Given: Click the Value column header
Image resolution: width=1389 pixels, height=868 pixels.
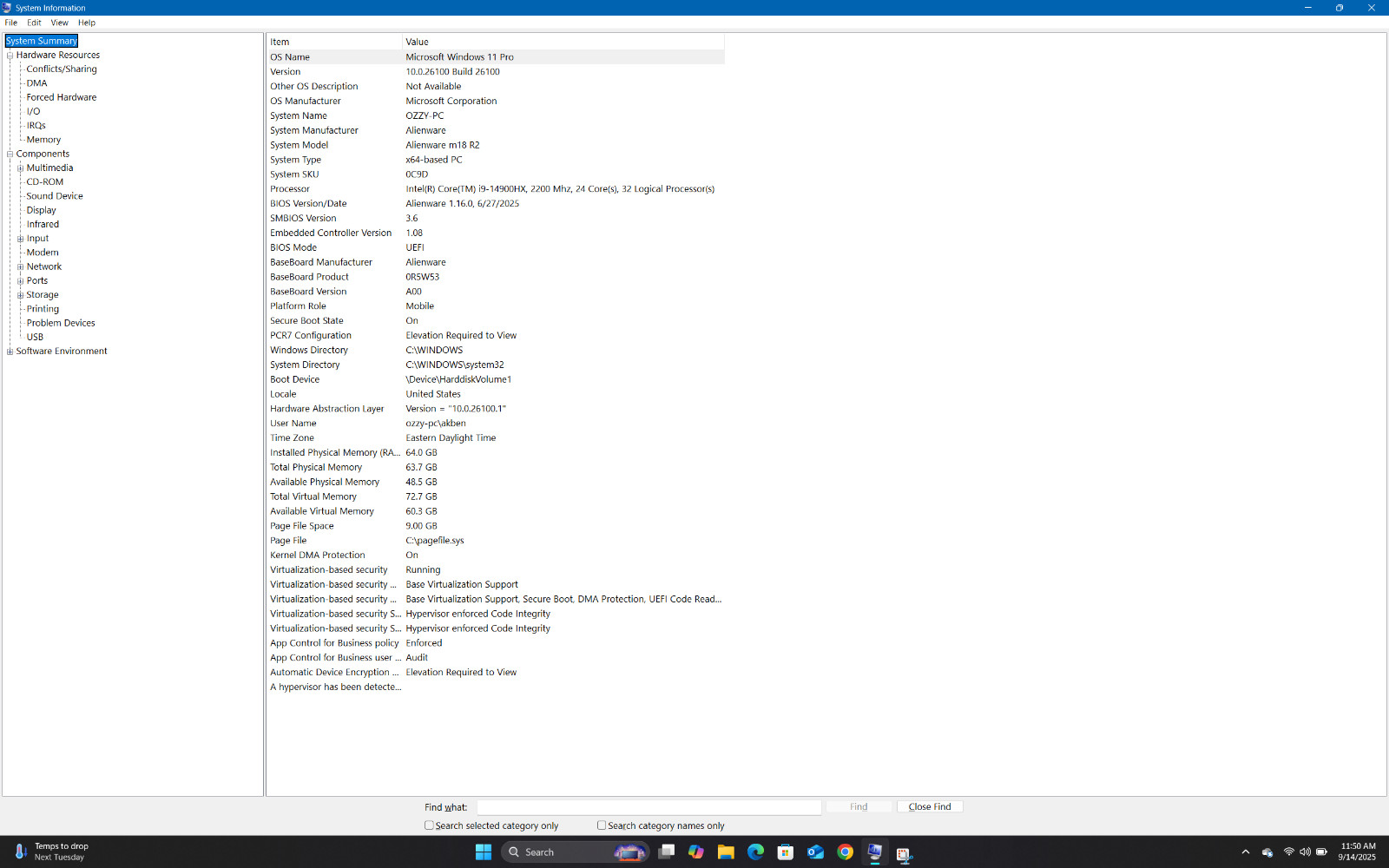Looking at the screenshot, I should (563, 42).
